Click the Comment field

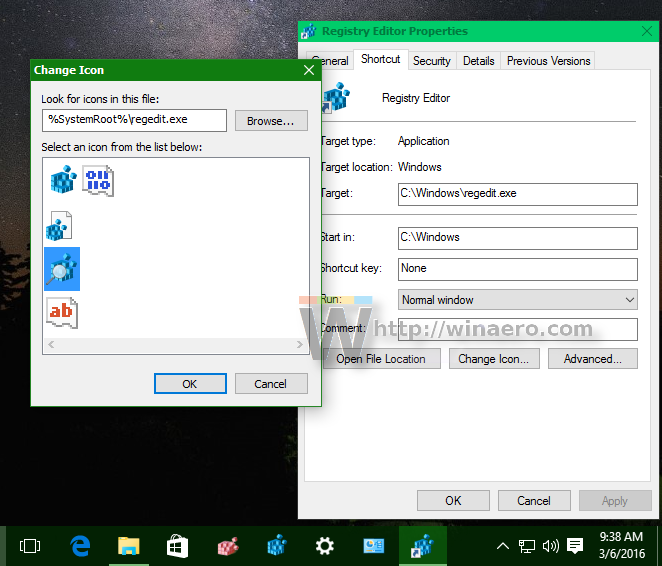tap(518, 329)
